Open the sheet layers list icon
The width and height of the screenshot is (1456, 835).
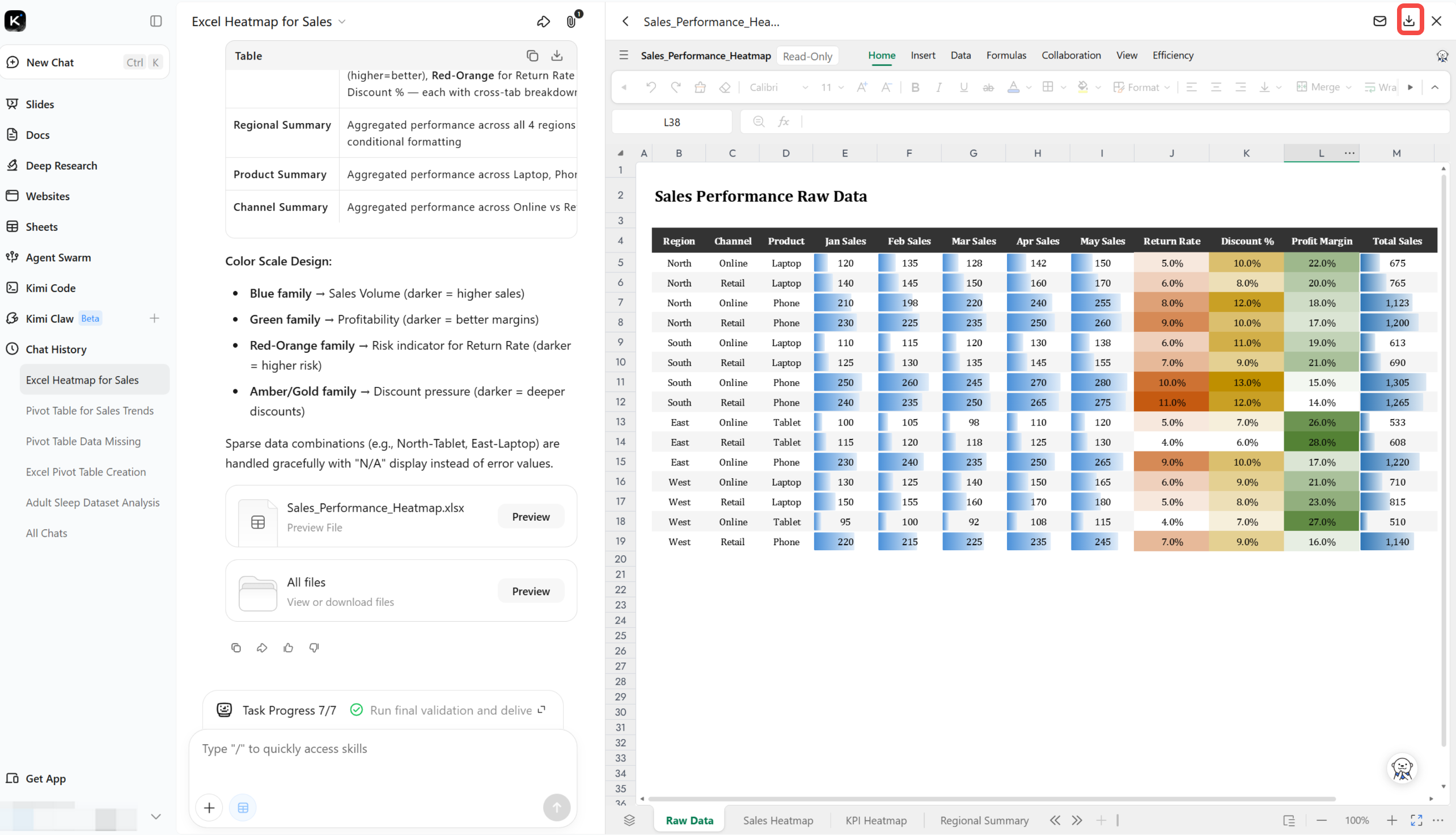pyautogui.click(x=629, y=820)
